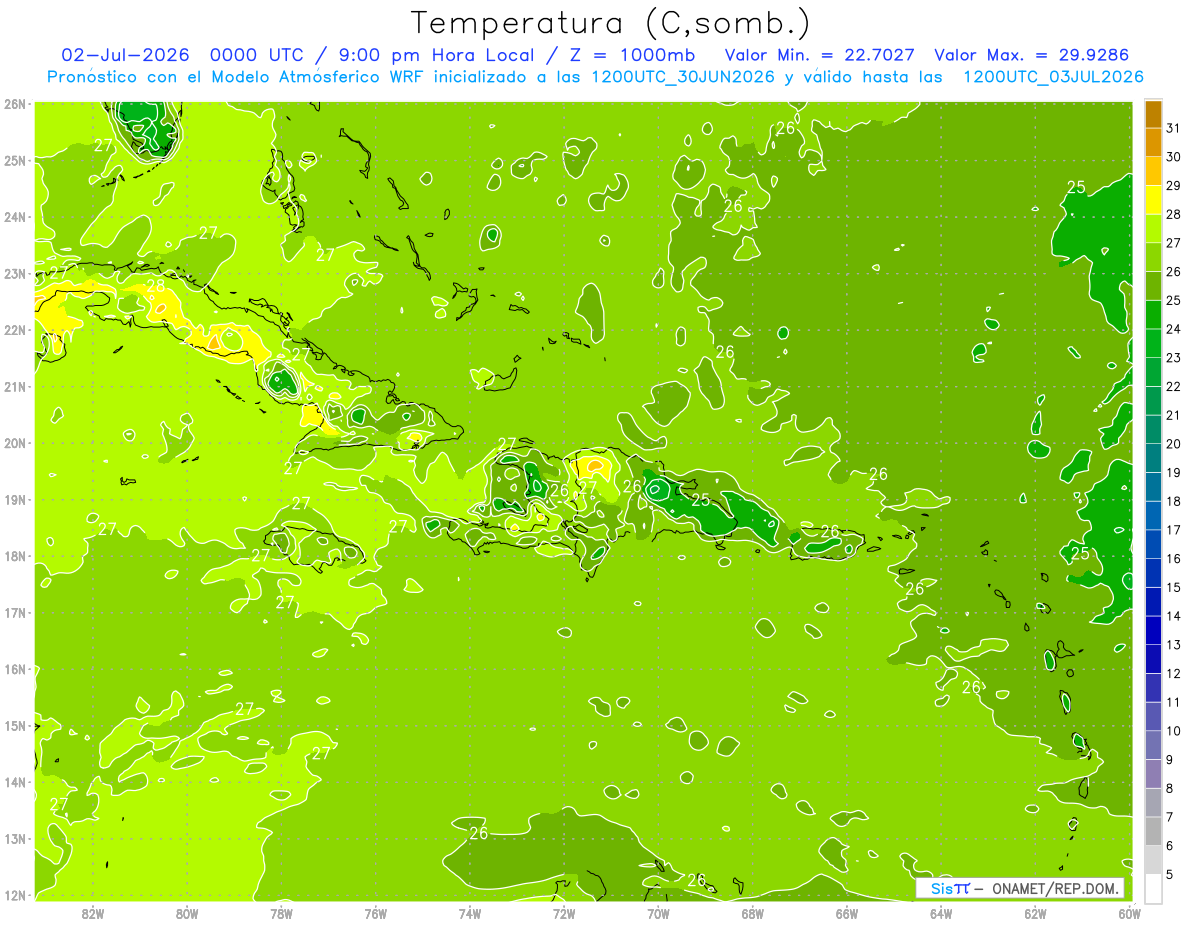Select the date text "02-Jul-2026"
Screen dimensions: 1200x927
(125, 55)
